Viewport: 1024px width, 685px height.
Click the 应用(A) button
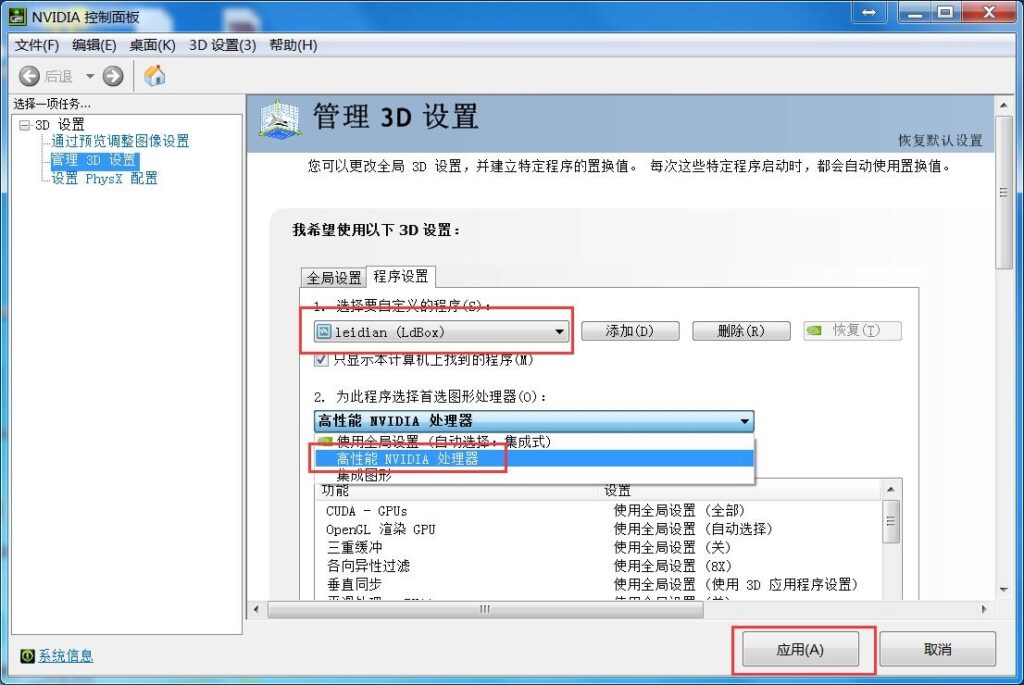[x=800, y=650]
